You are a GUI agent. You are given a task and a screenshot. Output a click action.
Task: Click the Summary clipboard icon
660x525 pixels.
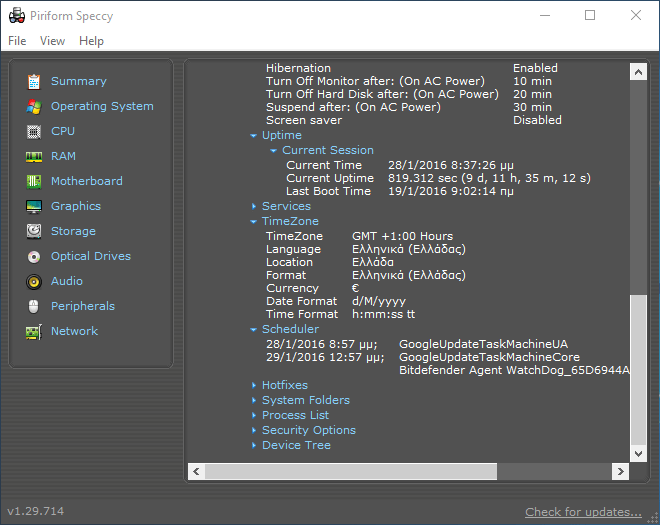(34, 82)
